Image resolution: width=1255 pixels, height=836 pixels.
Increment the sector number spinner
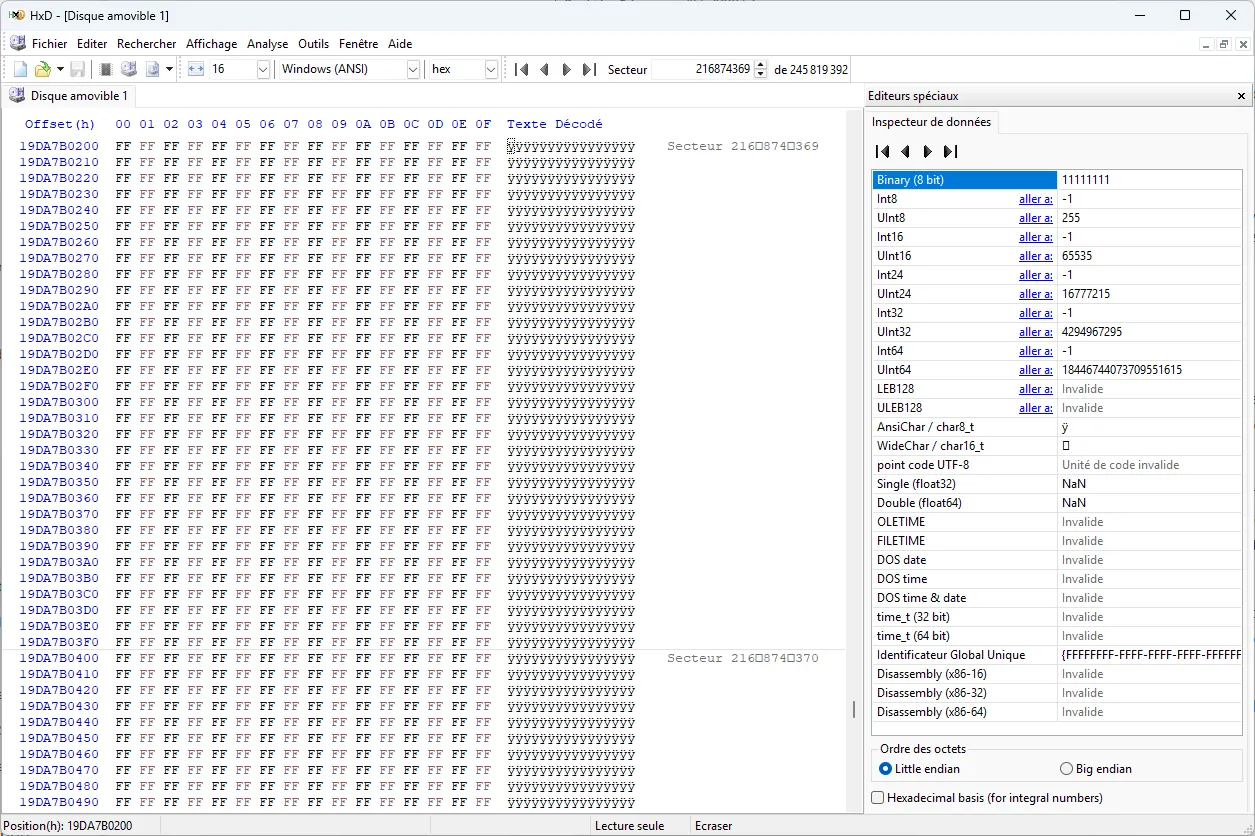pos(761,64)
